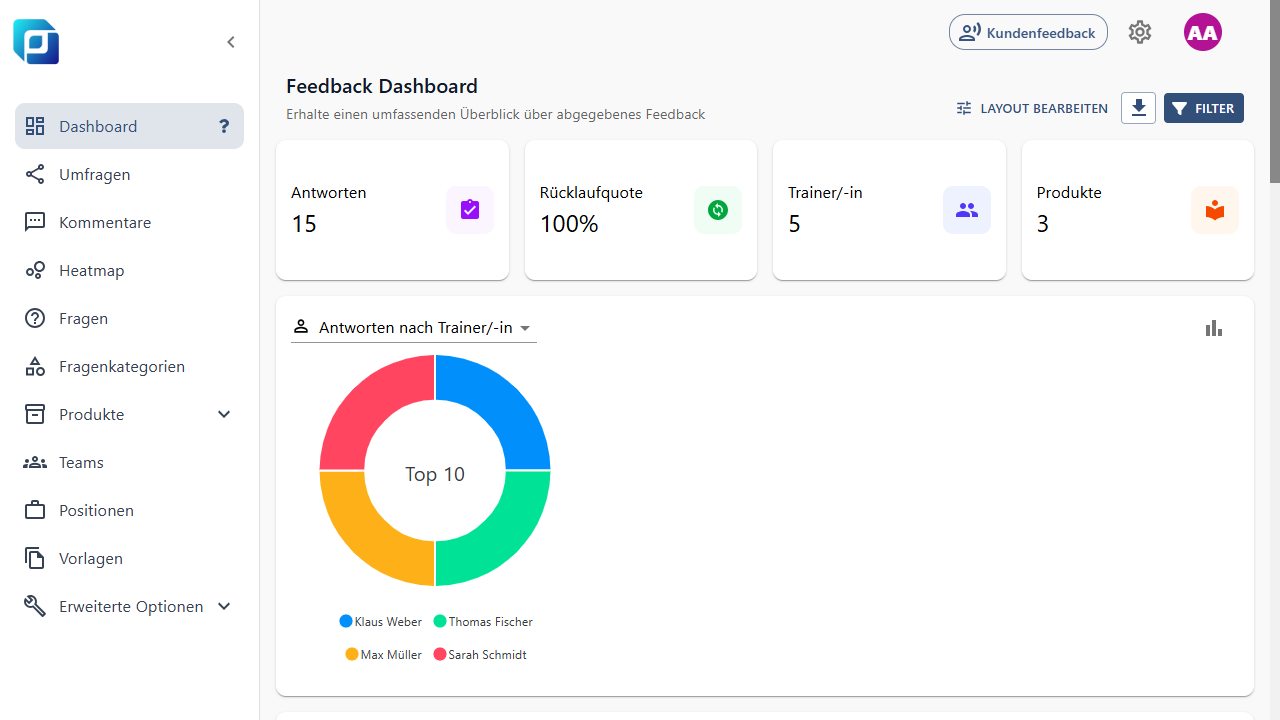Click the Fragen question circle icon
The image size is (1280, 720).
35,318
